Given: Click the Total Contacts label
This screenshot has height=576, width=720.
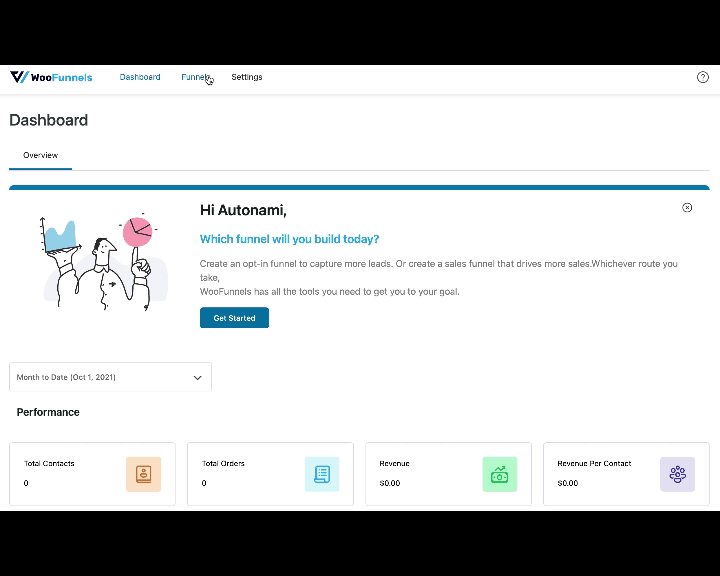Looking at the screenshot, I should [x=49, y=463].
